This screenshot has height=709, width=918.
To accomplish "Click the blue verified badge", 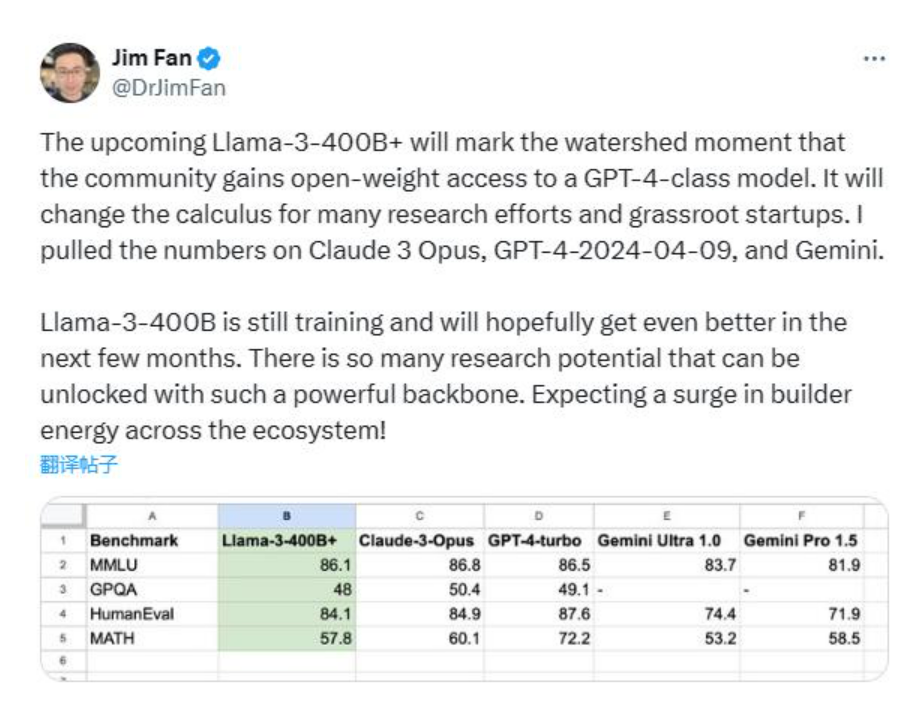I will point(209,59).
